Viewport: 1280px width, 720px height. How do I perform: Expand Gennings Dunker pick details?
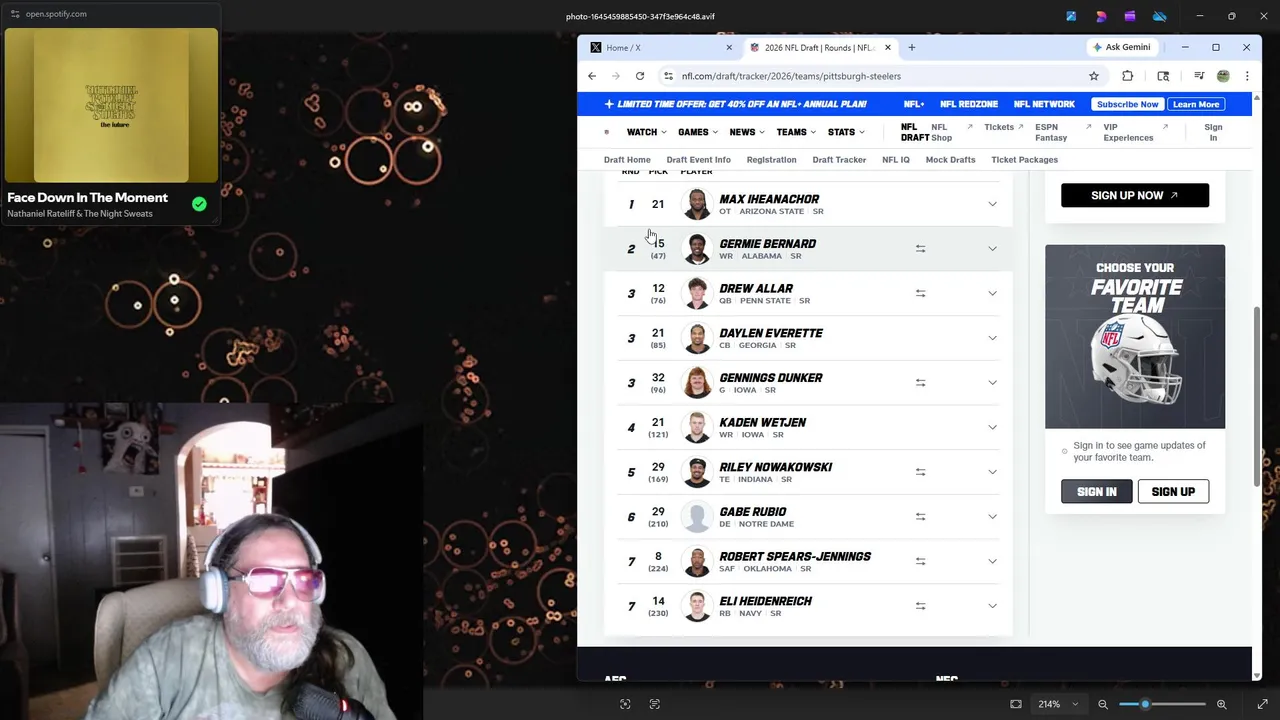(992, 382)
